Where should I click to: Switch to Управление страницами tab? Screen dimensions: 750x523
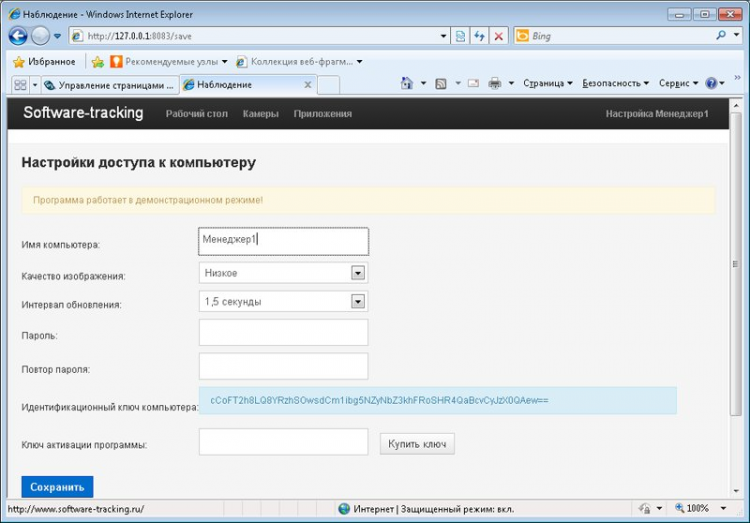point(109,85)
